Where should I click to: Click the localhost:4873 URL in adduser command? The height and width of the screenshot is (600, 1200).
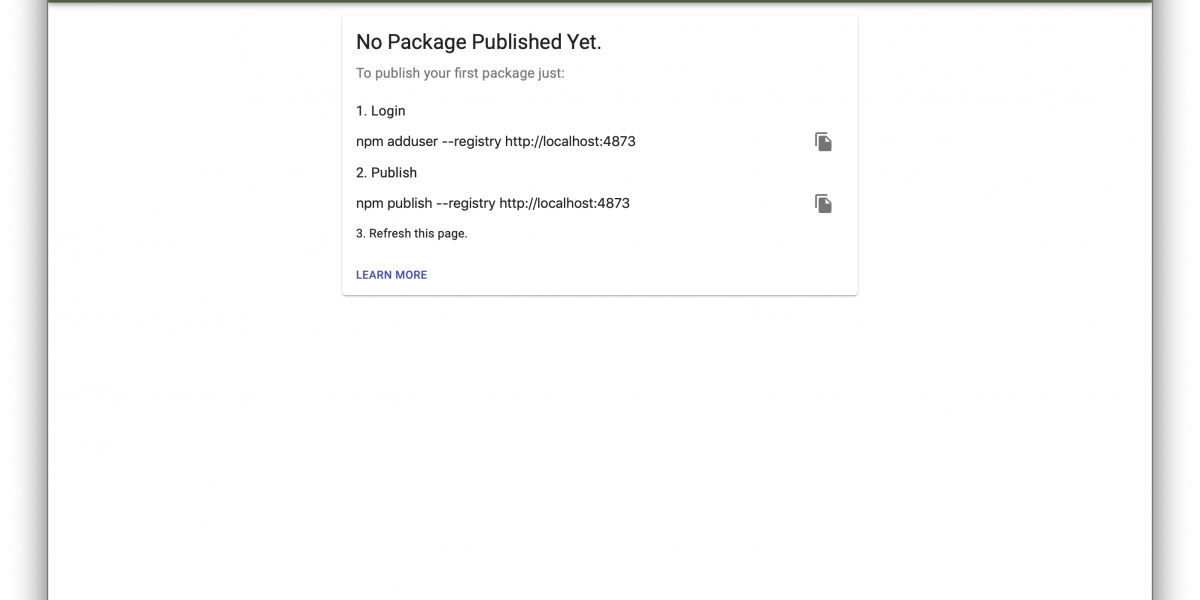pyautogui.click(x=570, y=142)
